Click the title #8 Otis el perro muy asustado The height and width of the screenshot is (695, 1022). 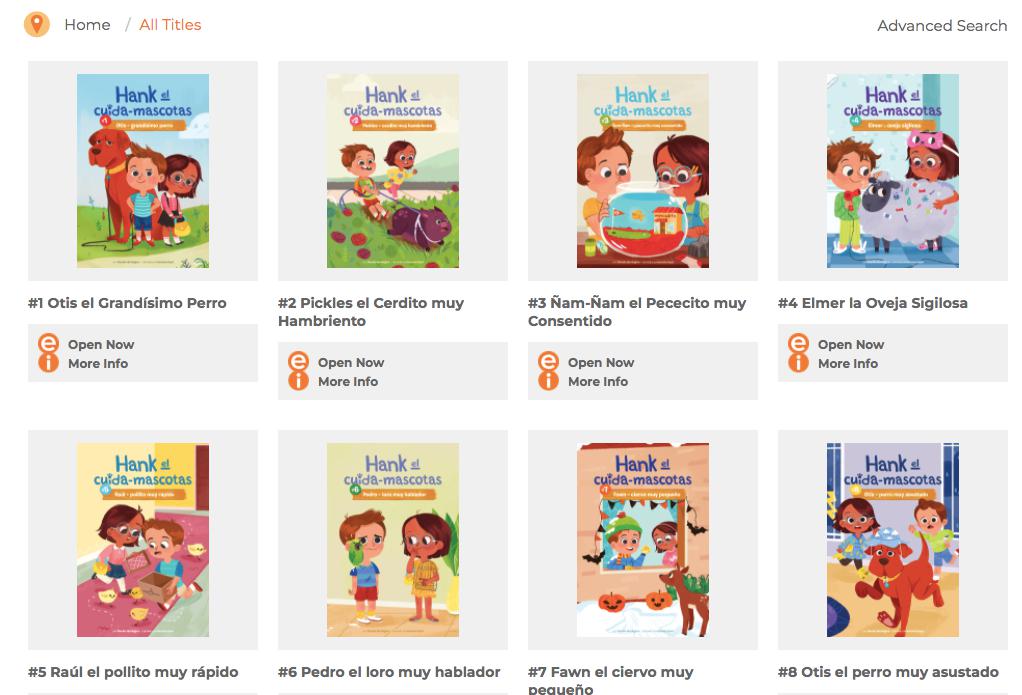coord(888,672)
